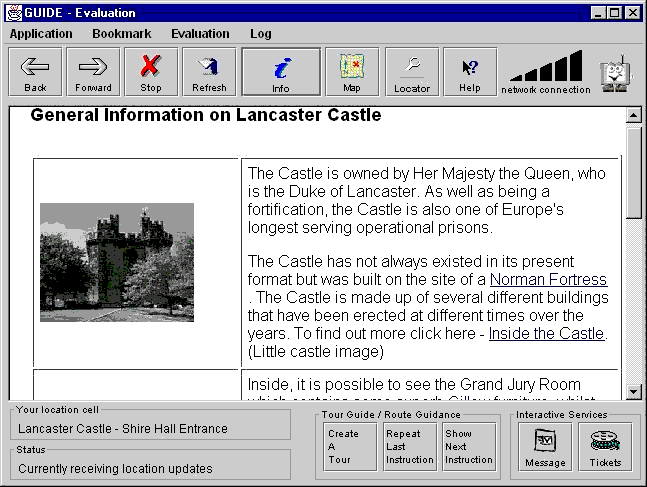Screen dimensions: 647x487
Task: Open the Tickets service
Action: point(605,447)
